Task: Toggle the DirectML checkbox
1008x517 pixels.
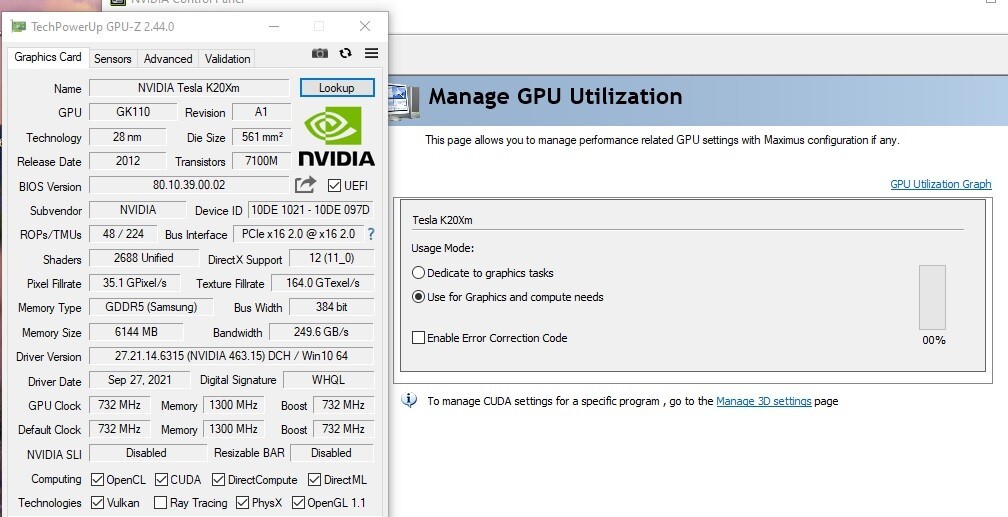Action: (314, 479)
